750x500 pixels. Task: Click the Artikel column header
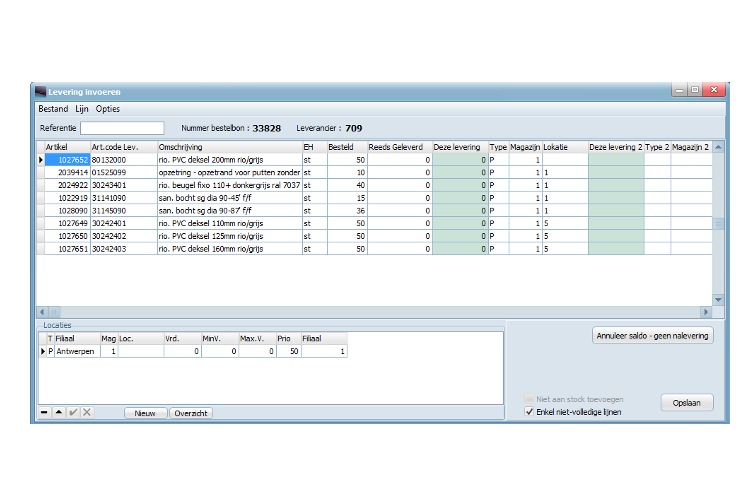(x=67, y=147)
